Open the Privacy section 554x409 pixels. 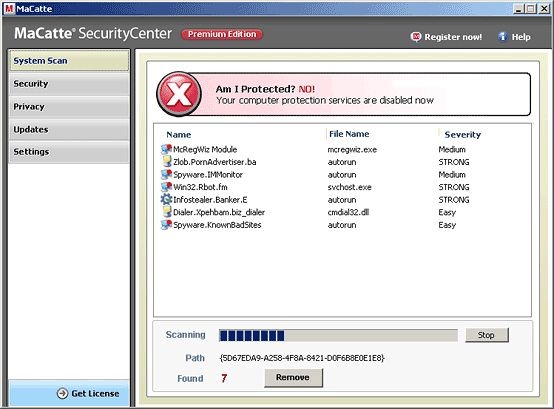pyautogui.click(x=69, y=107)
